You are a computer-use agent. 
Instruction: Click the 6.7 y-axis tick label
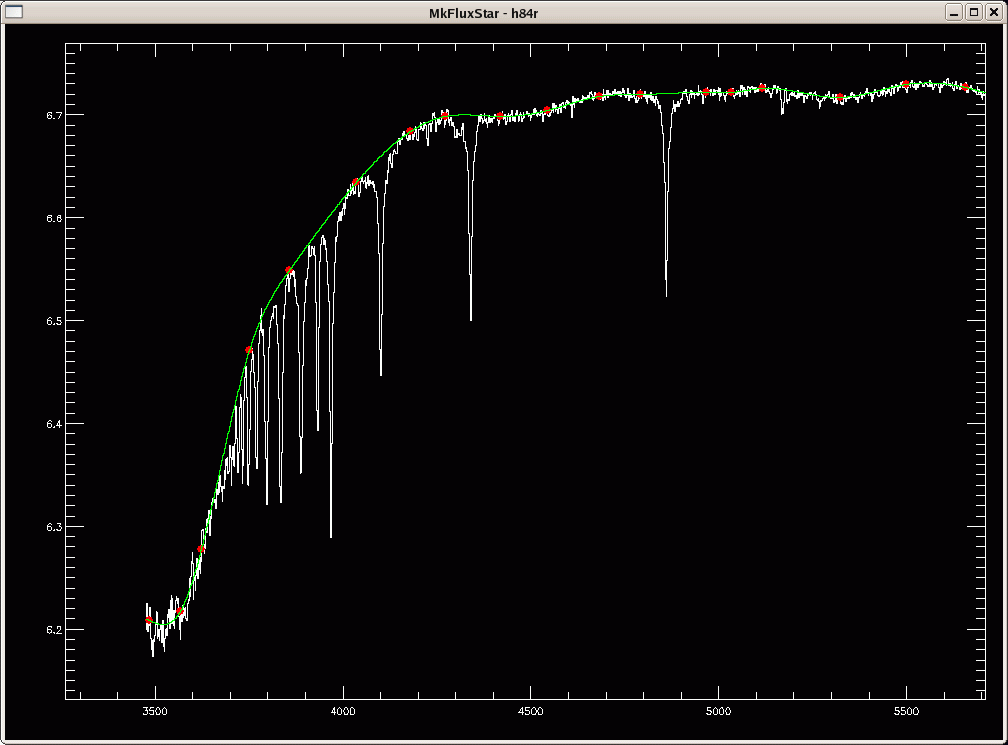pos(41,115)
